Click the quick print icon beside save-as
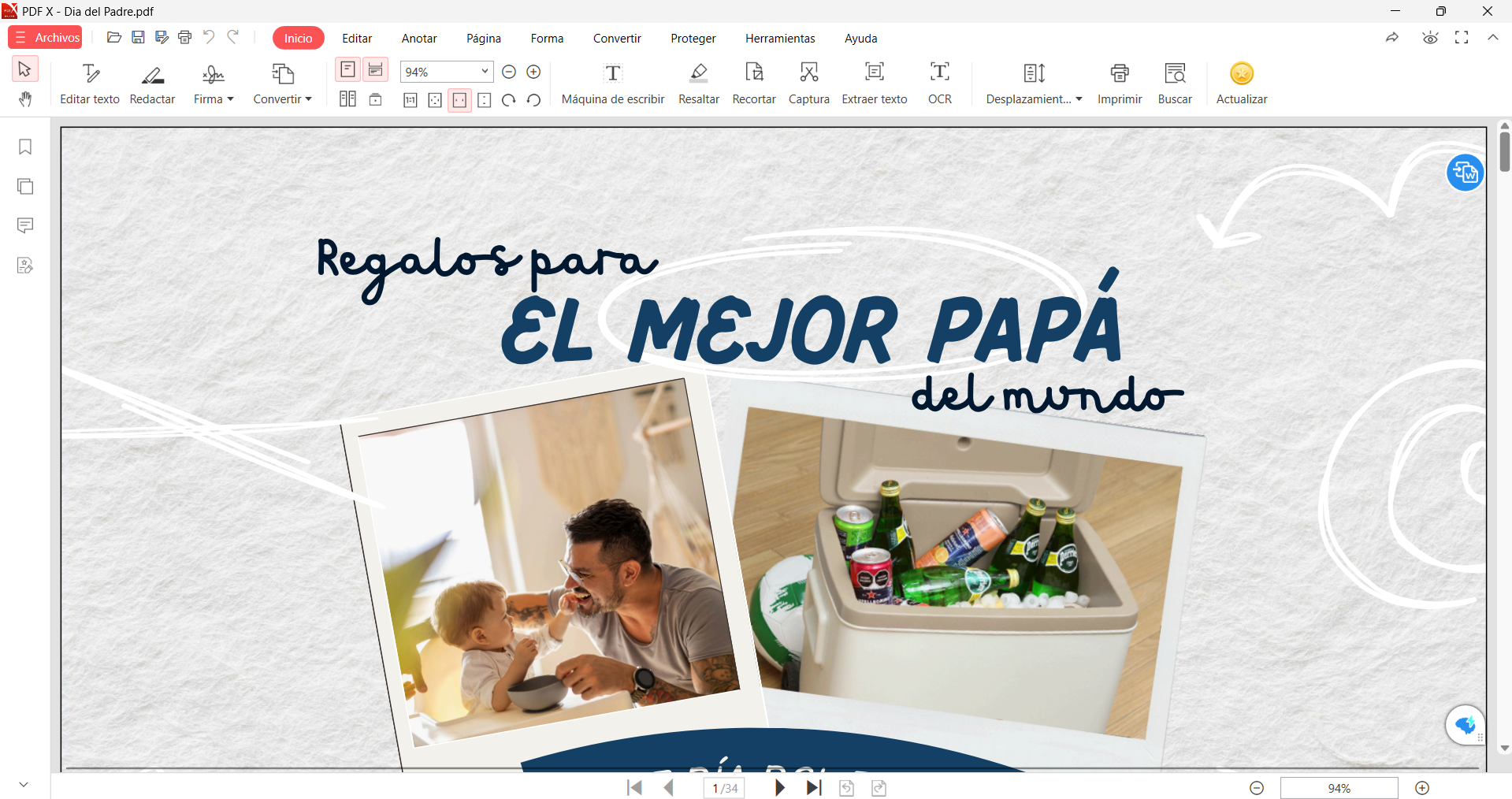Screen dimensions: 1512x799 185,37
